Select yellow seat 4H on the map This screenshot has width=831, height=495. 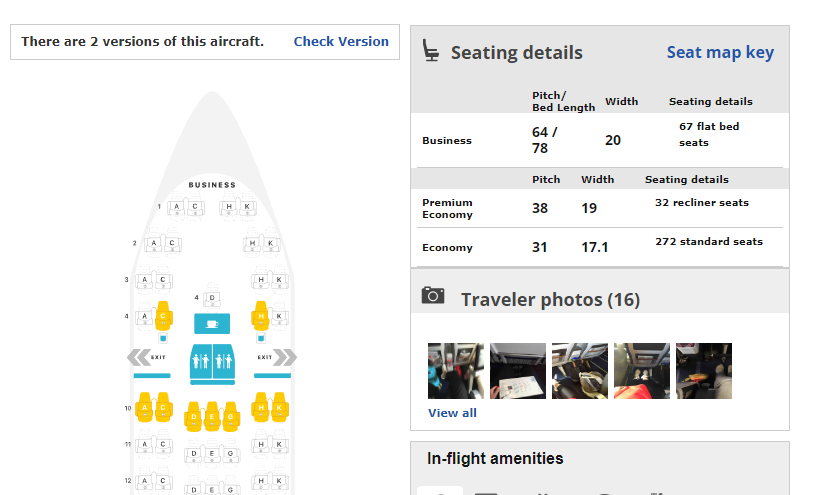click(260, 317)
